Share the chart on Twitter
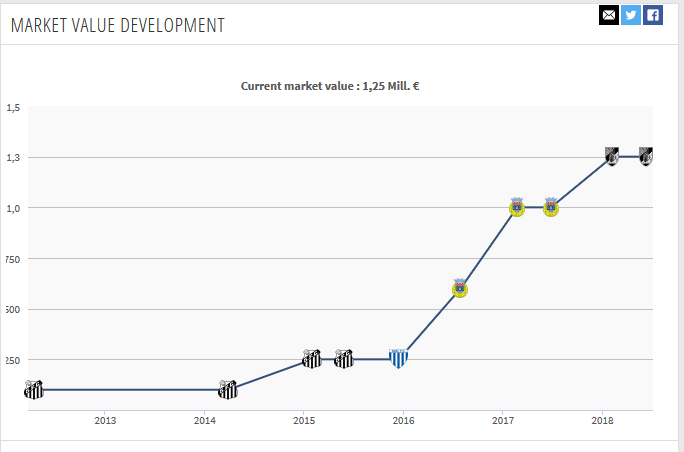Viewport: 684px width, 452px height. [631, 14]
